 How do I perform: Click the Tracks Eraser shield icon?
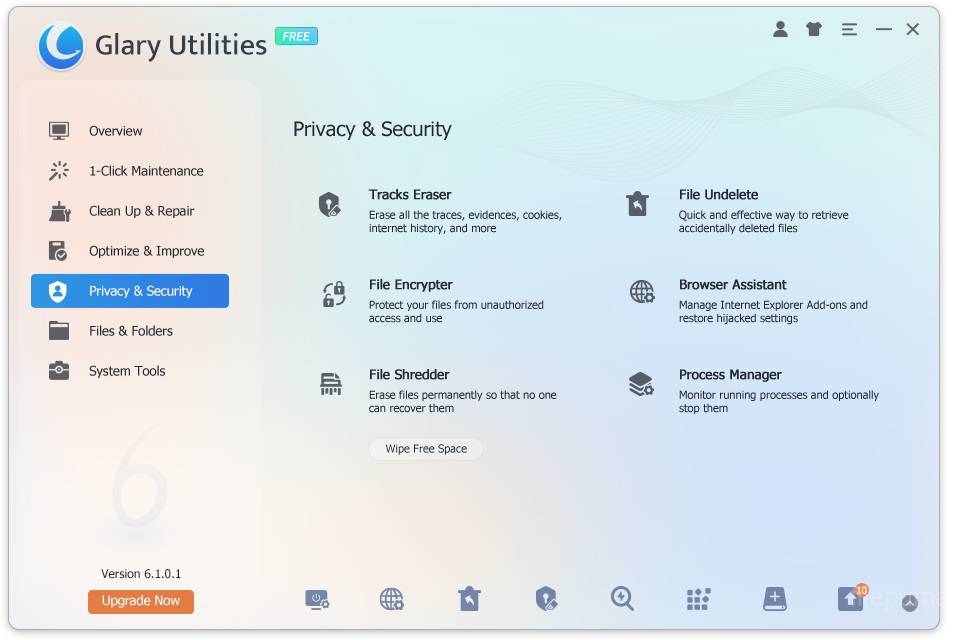coord(329,205)
